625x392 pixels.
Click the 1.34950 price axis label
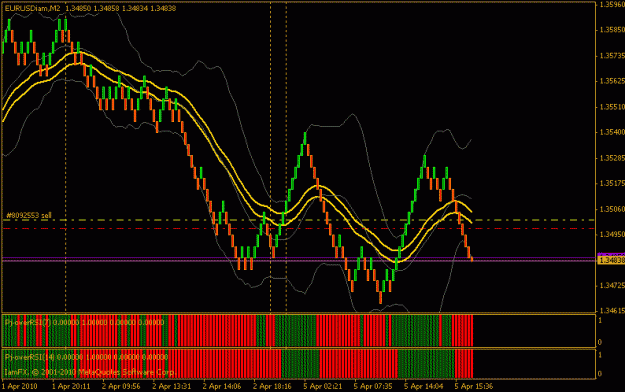click(612, 234)
